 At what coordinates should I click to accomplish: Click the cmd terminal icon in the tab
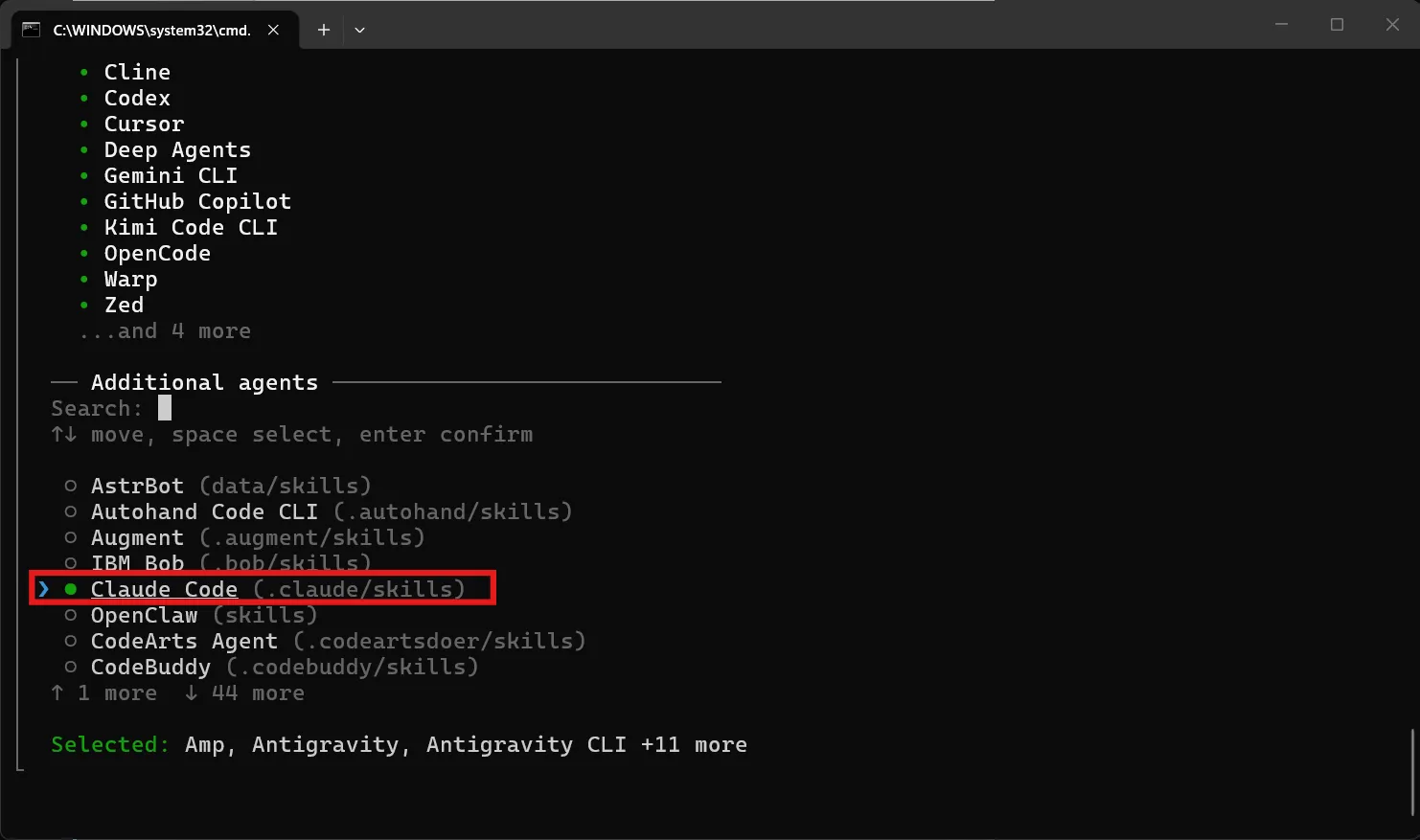pos(31,30)
